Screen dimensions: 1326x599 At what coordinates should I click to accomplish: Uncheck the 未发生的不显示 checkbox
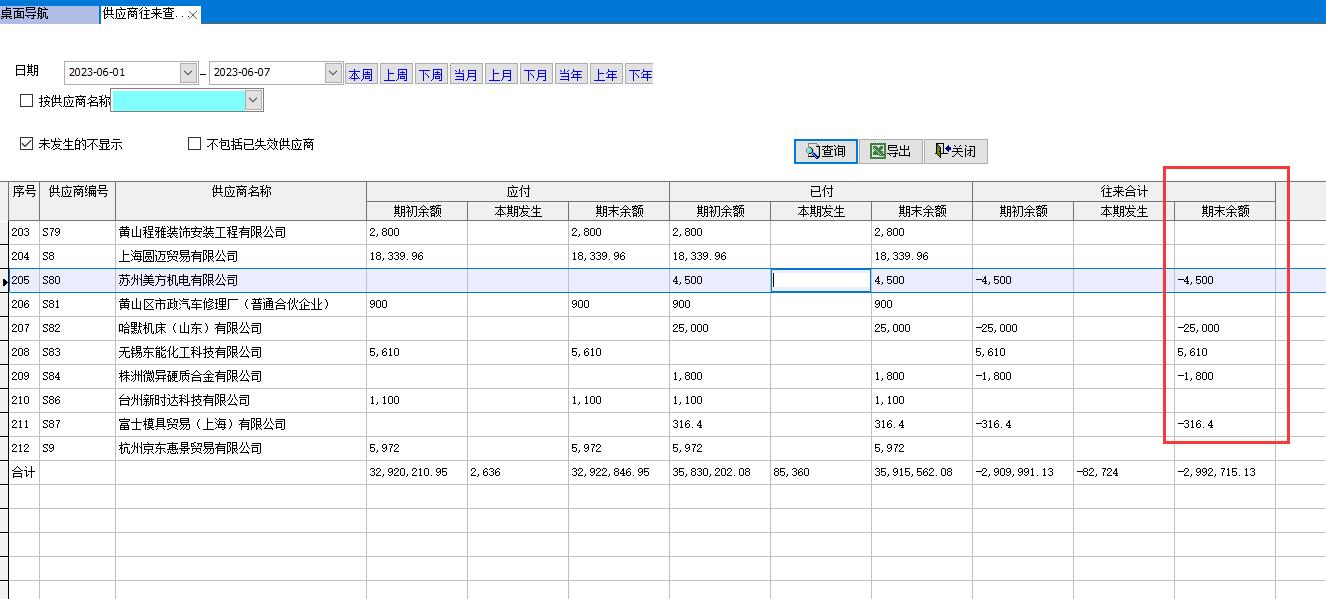[x=27, y=144]
